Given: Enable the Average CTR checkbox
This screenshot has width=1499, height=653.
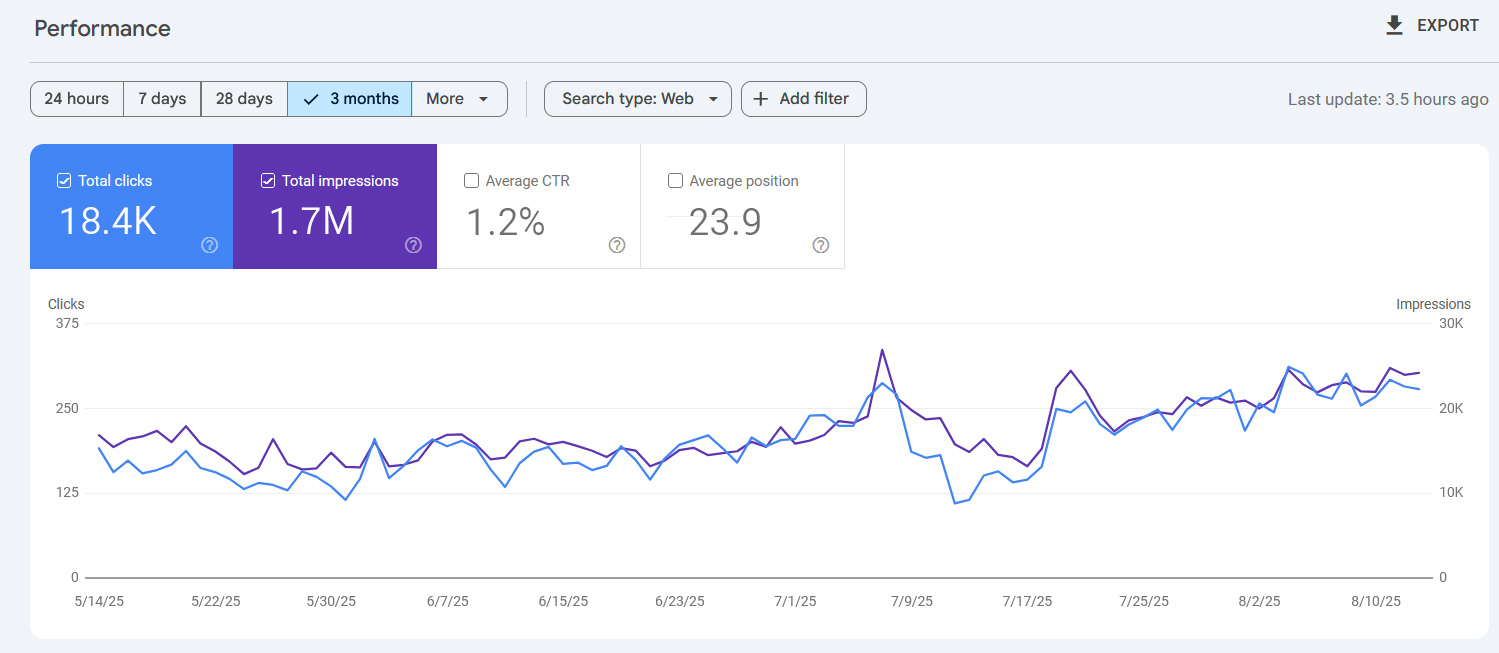Looking at the screenshot, I should (472, 181).
